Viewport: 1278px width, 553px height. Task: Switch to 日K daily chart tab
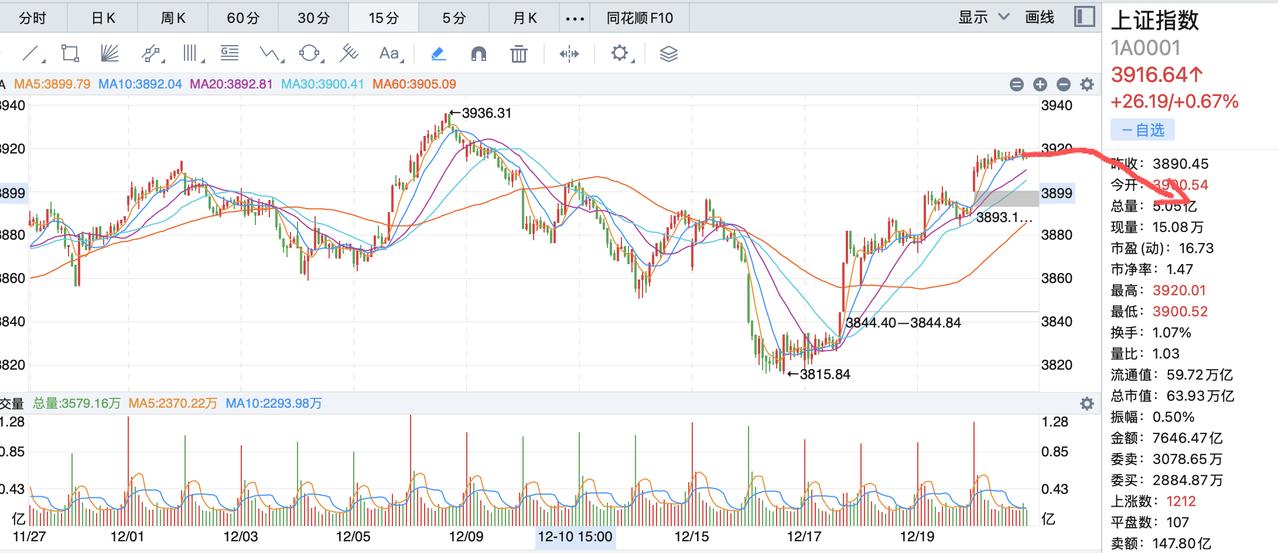pos(103,17)
